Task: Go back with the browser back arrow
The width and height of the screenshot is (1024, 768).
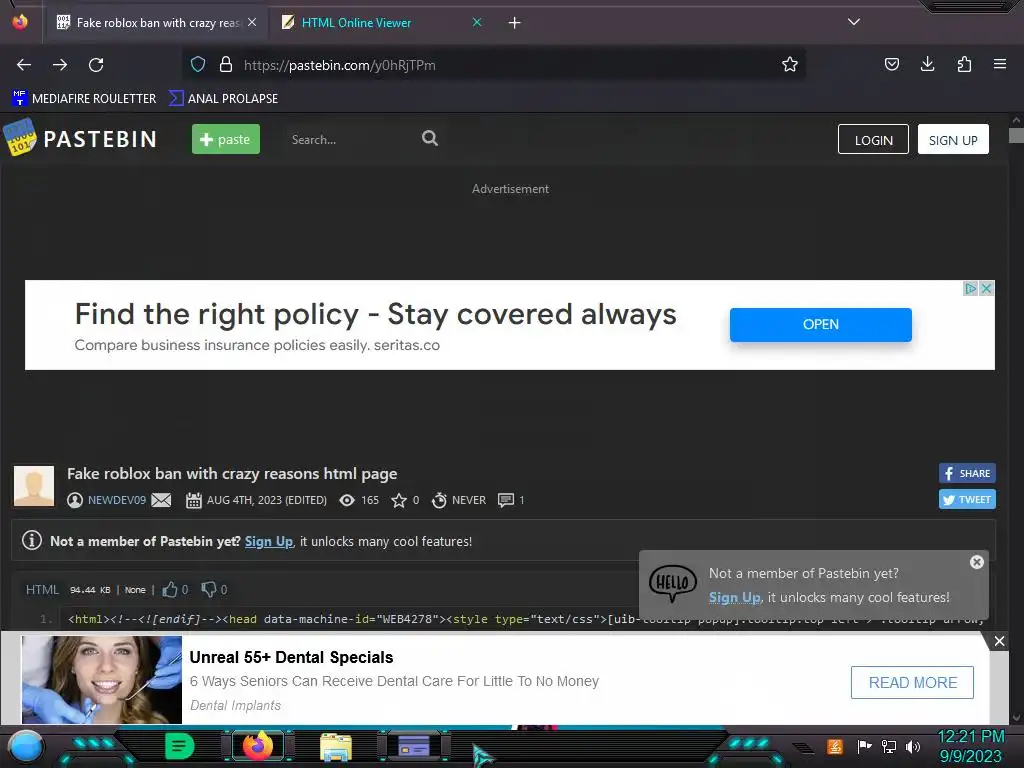Action: coord(24,65)
